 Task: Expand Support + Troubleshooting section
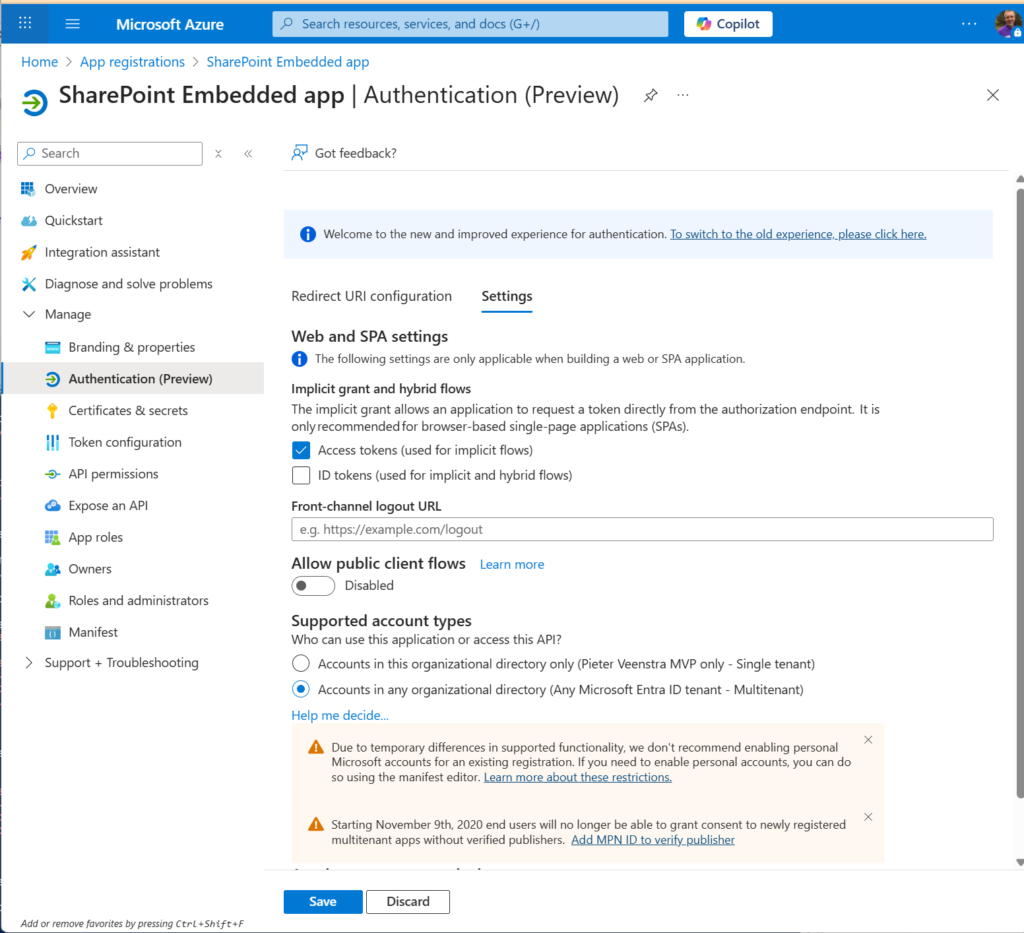29,663
